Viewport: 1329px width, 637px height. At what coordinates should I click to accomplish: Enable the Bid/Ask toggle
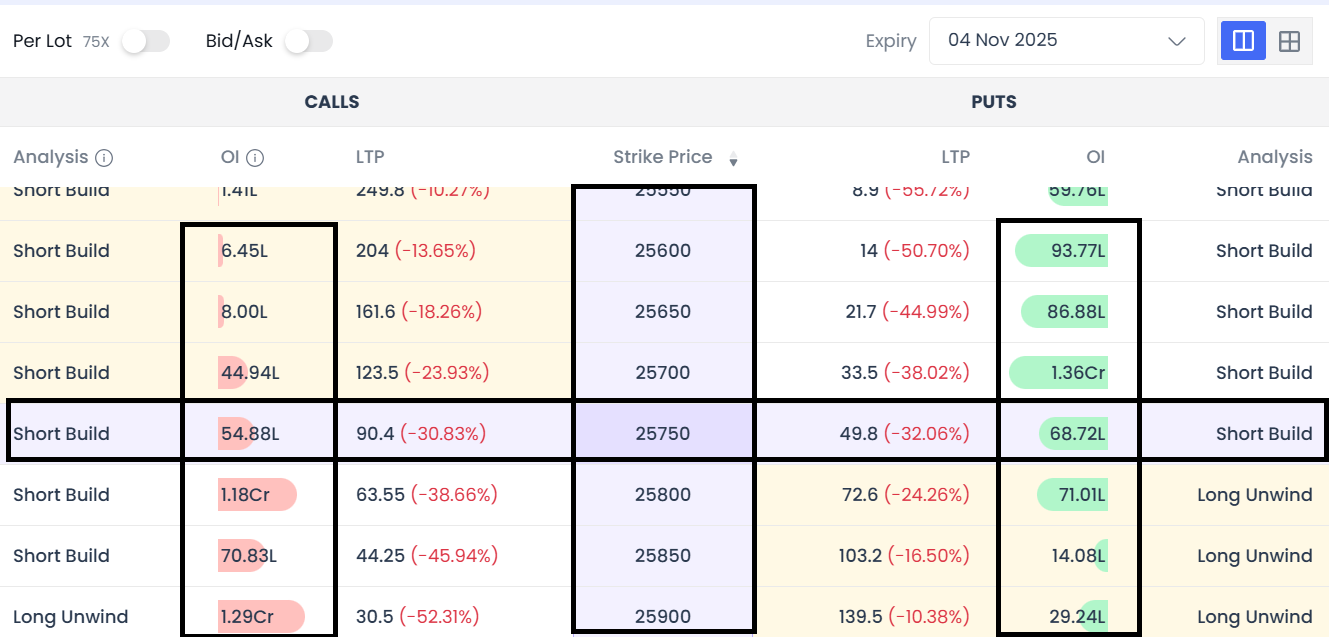click(x=308, y=41)
